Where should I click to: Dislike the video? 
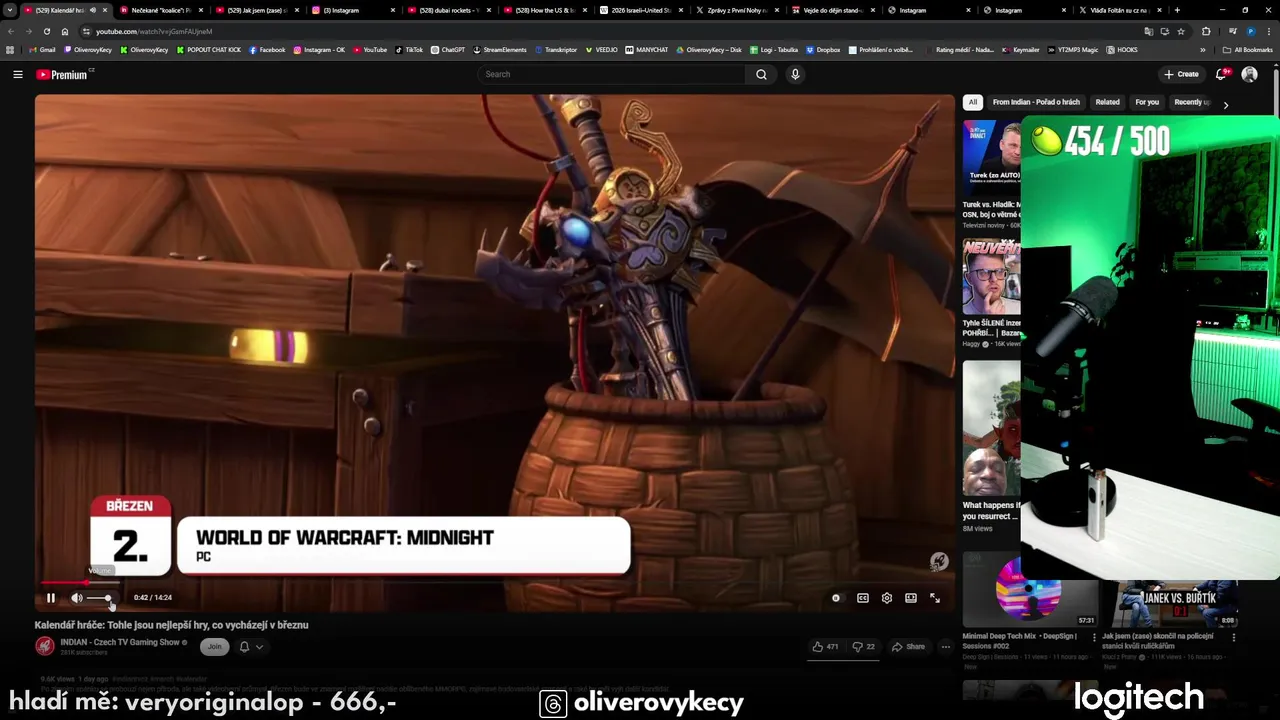(x=864, y=647)
